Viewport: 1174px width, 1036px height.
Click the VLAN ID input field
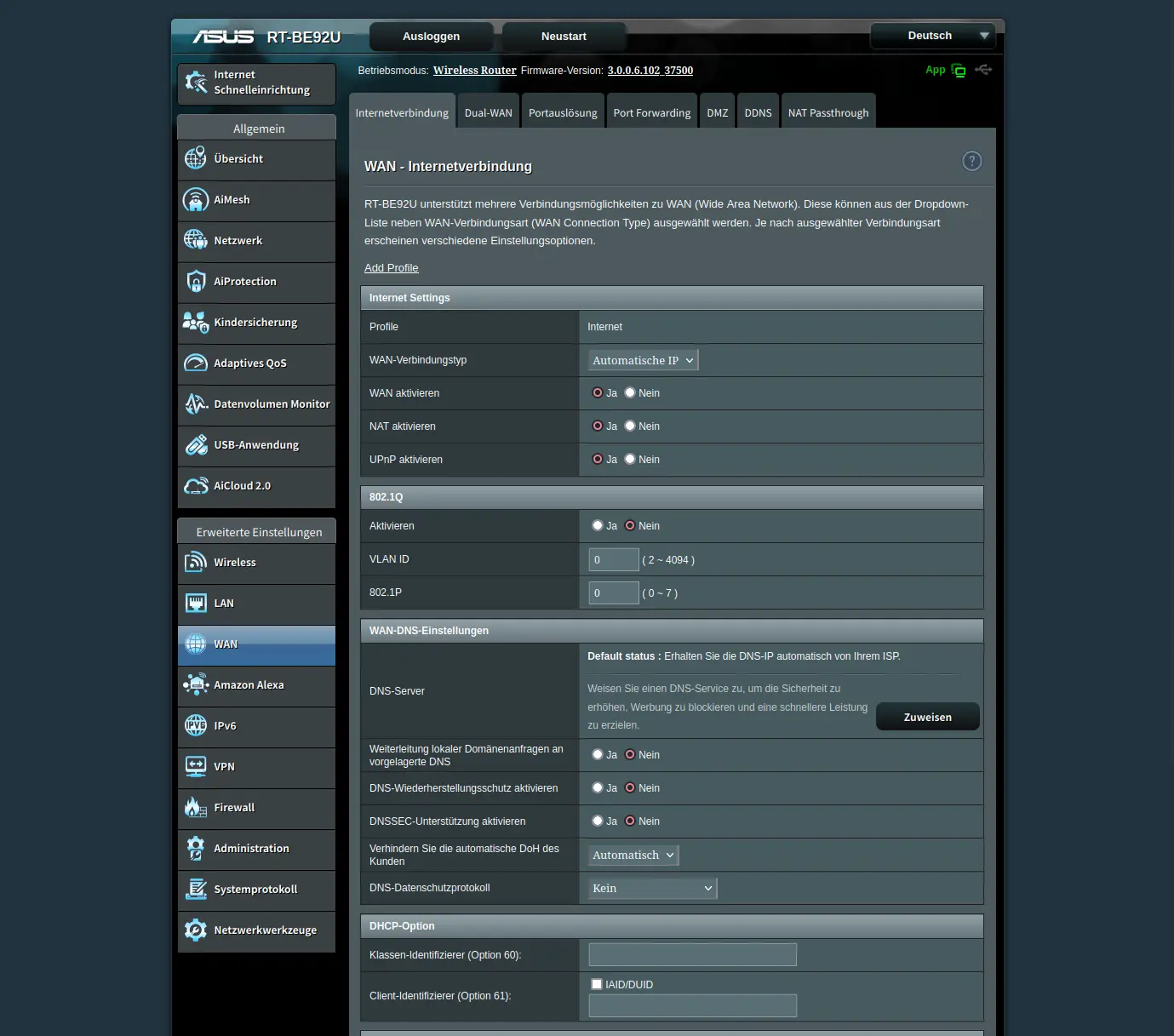click(x=613, y=560)
